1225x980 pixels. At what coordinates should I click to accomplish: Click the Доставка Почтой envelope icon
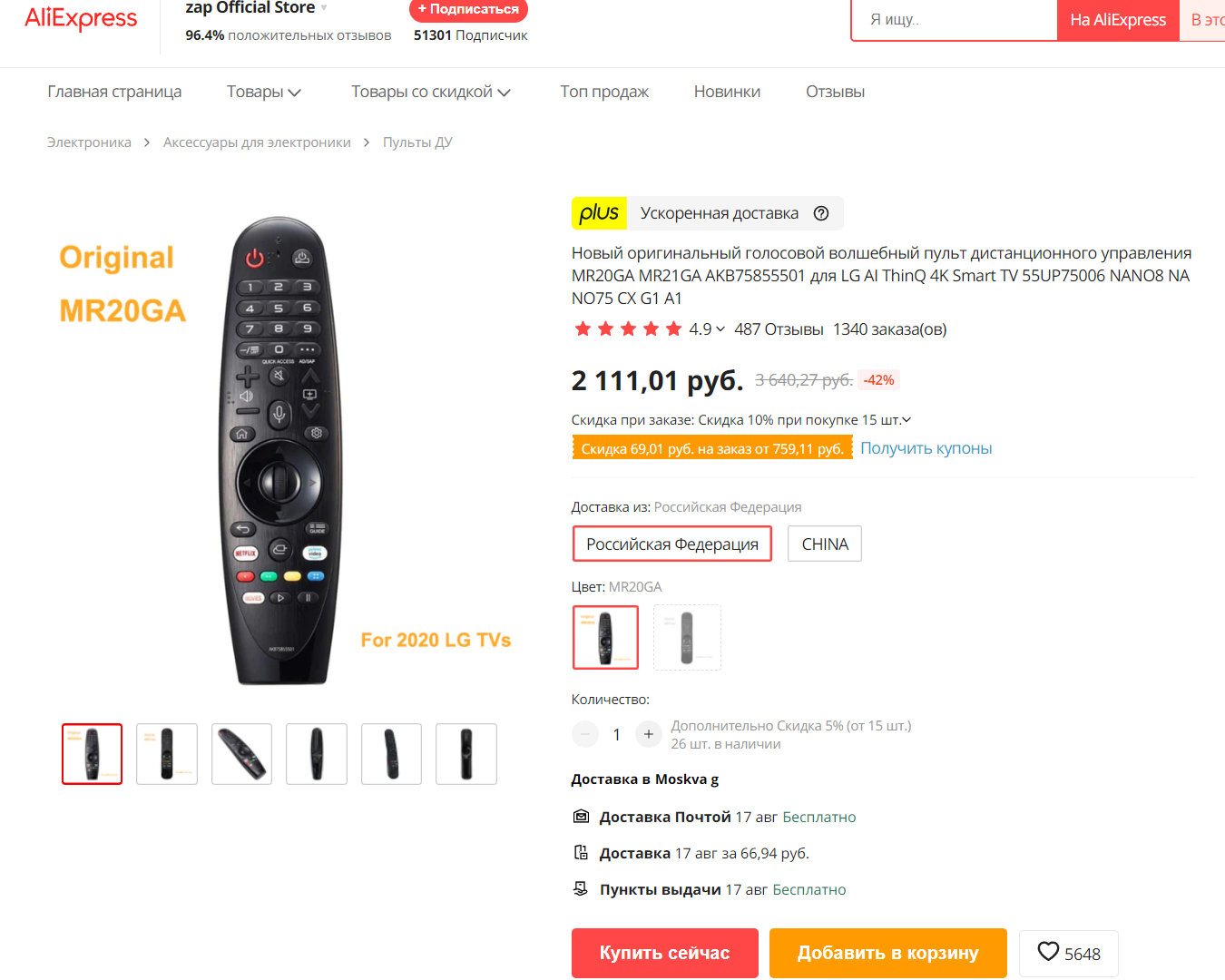tap(581, 817)
